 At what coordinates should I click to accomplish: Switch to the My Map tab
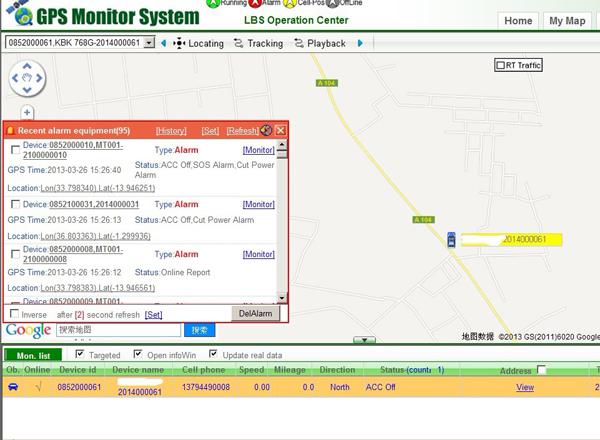click(568, 21)
